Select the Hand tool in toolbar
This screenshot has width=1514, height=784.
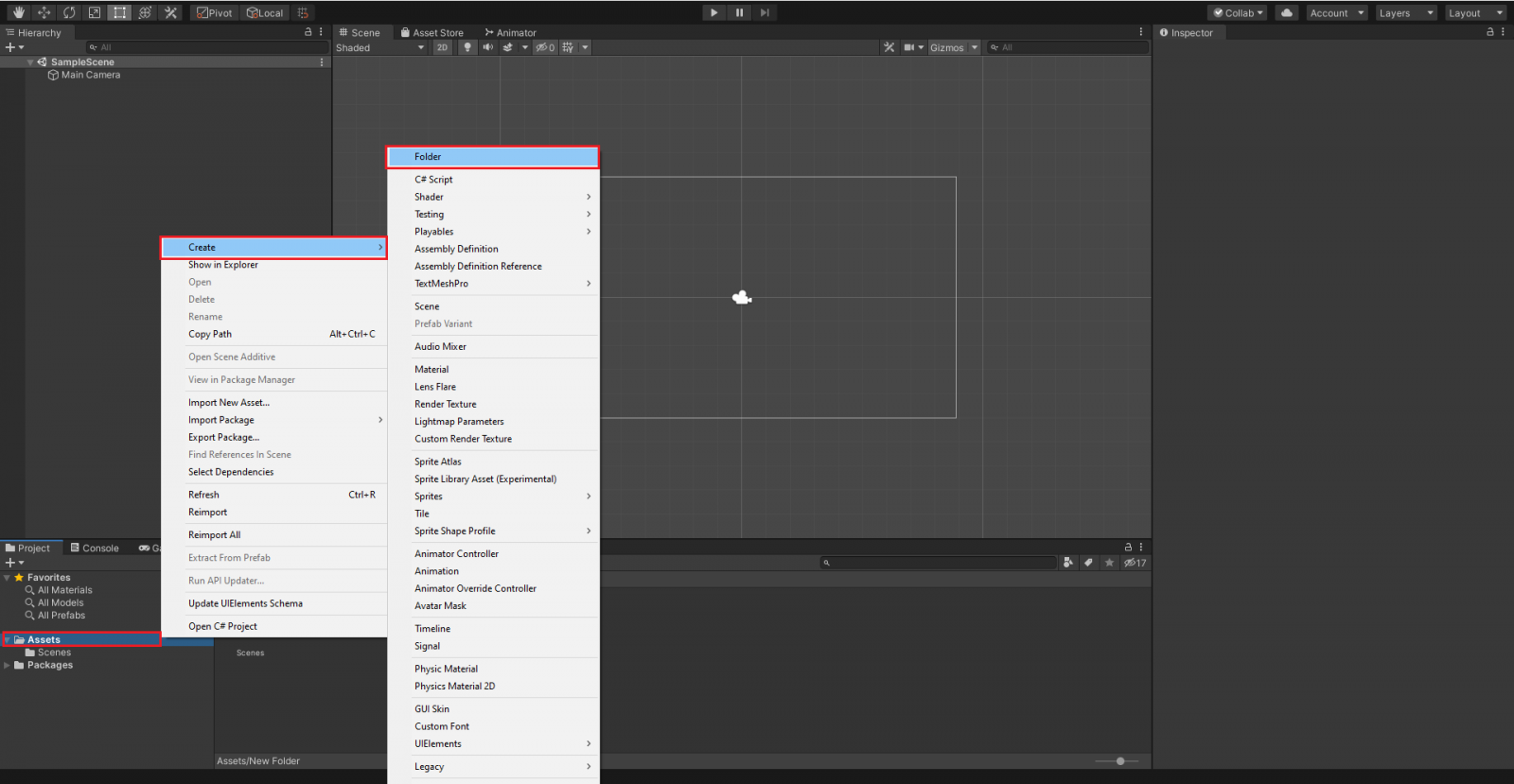pos(19,12)
